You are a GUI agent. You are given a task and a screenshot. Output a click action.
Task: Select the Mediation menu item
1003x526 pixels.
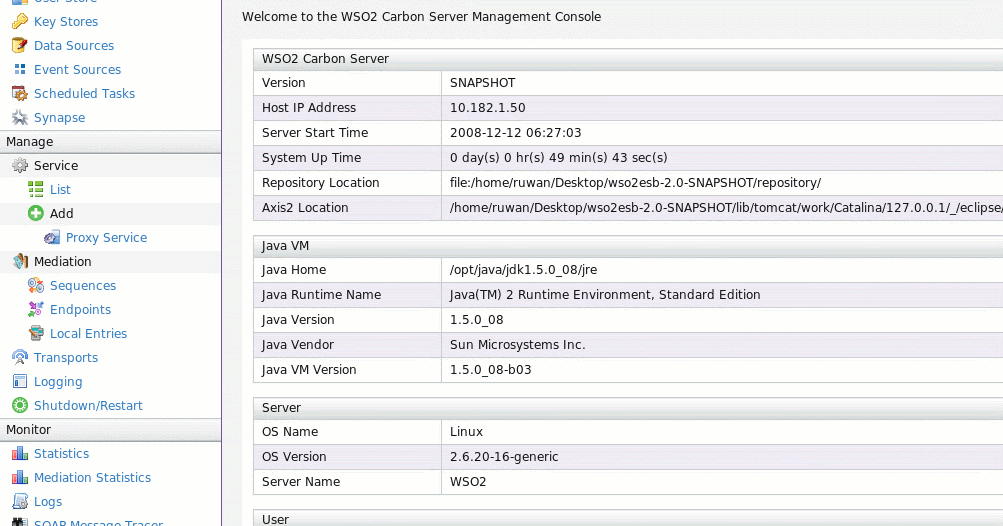[x=63, y=262]
